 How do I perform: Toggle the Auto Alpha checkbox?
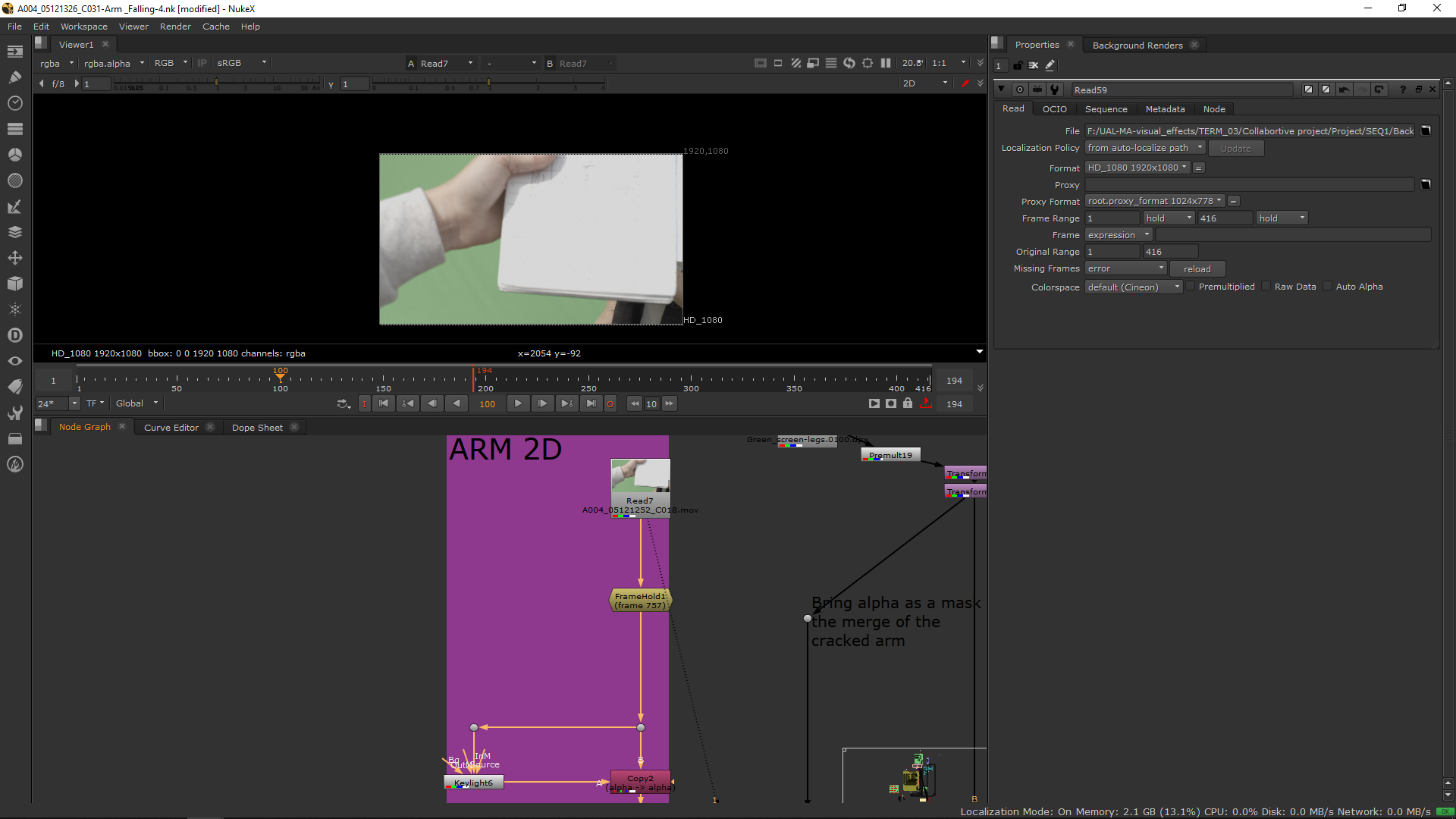pyautogui.click(x=1327, y=287)
